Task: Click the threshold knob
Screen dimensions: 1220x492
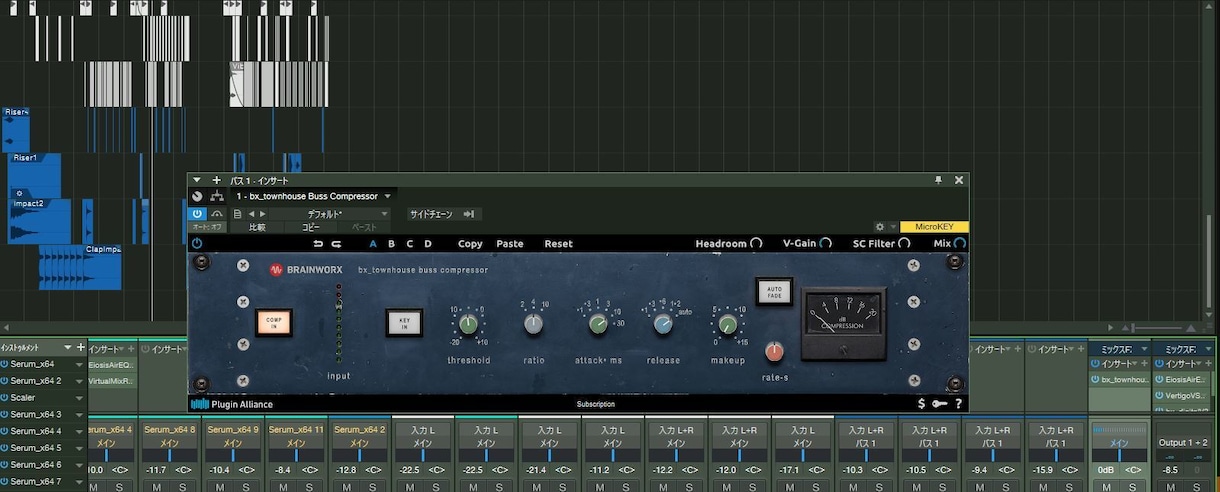Action: pos(468,324)
